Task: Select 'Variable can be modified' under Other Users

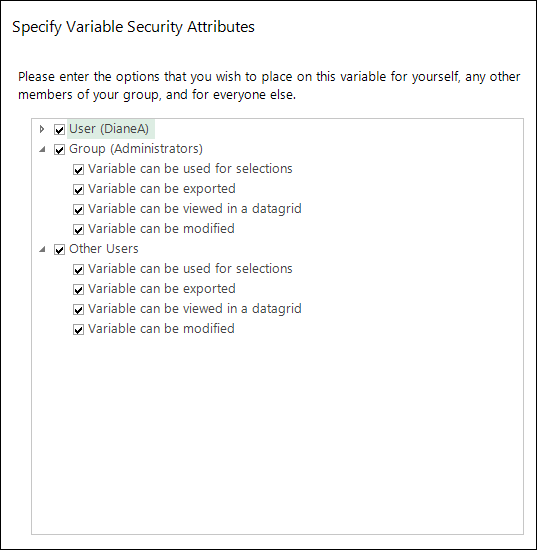Action: tap(161, 329)
